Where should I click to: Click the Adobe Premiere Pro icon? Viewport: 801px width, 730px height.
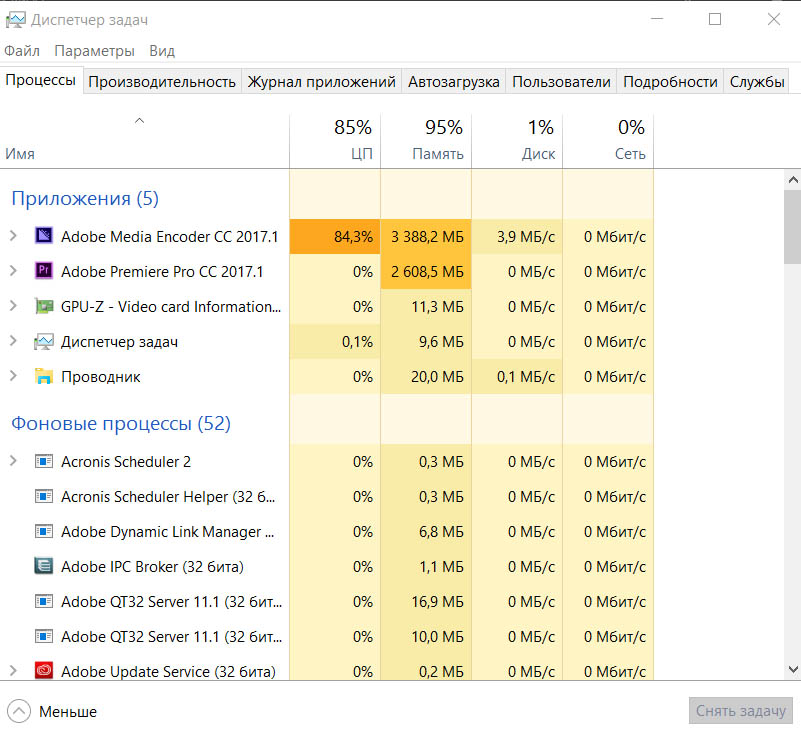point(44,271)
